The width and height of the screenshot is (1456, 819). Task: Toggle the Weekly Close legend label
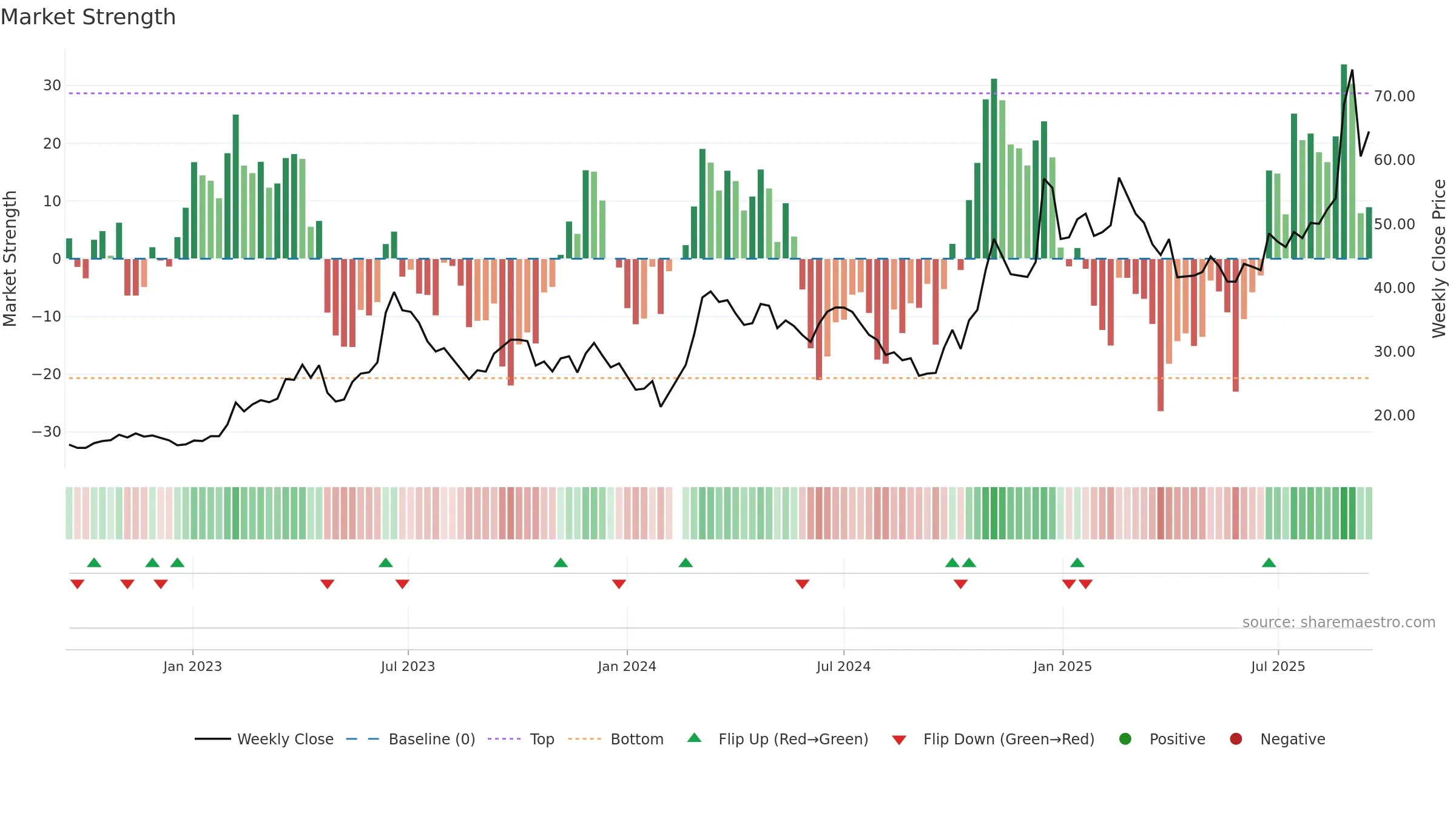[285, 739]
